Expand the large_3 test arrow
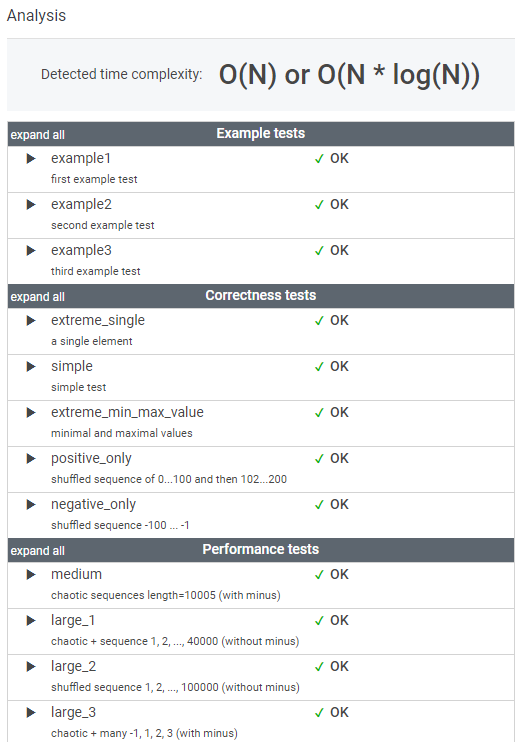Viewport: 523px width, 742px height. click(31, 712)
